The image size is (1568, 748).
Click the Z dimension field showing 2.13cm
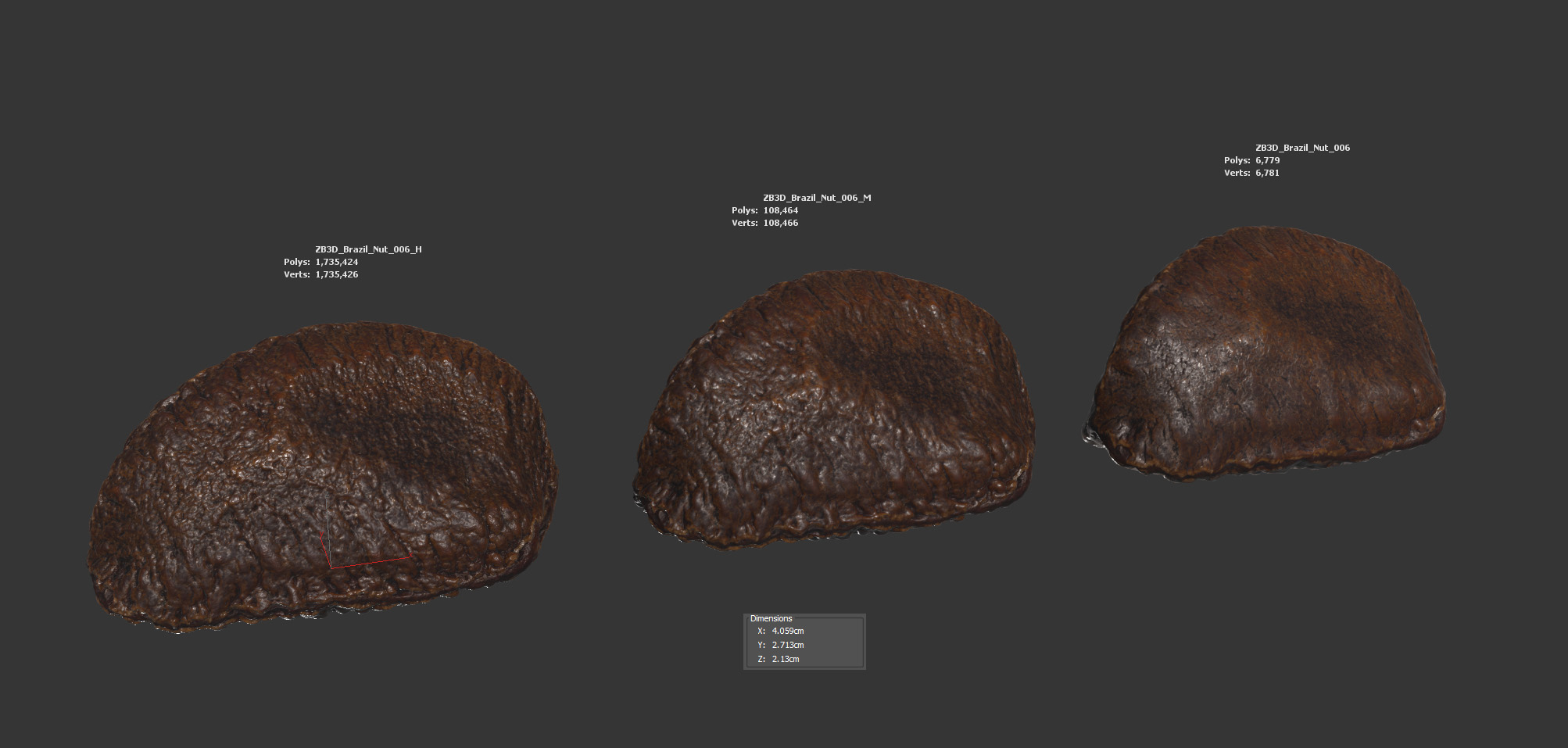tap(786, 659)
